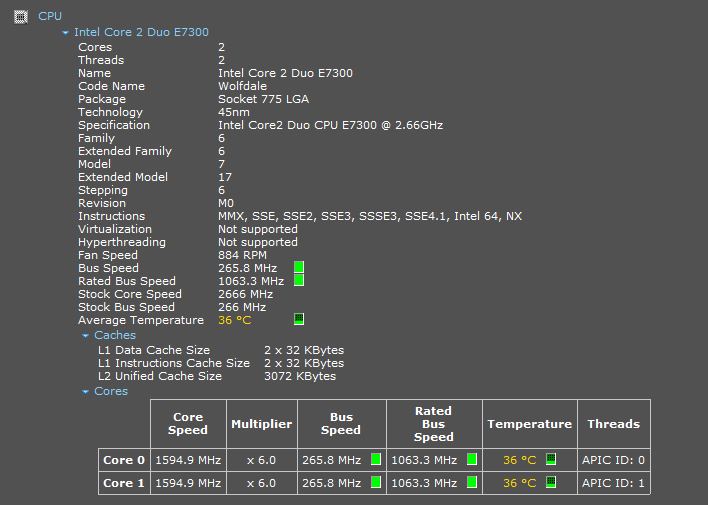Click the Rated Bus Speed column header

[x=434, y=424]
